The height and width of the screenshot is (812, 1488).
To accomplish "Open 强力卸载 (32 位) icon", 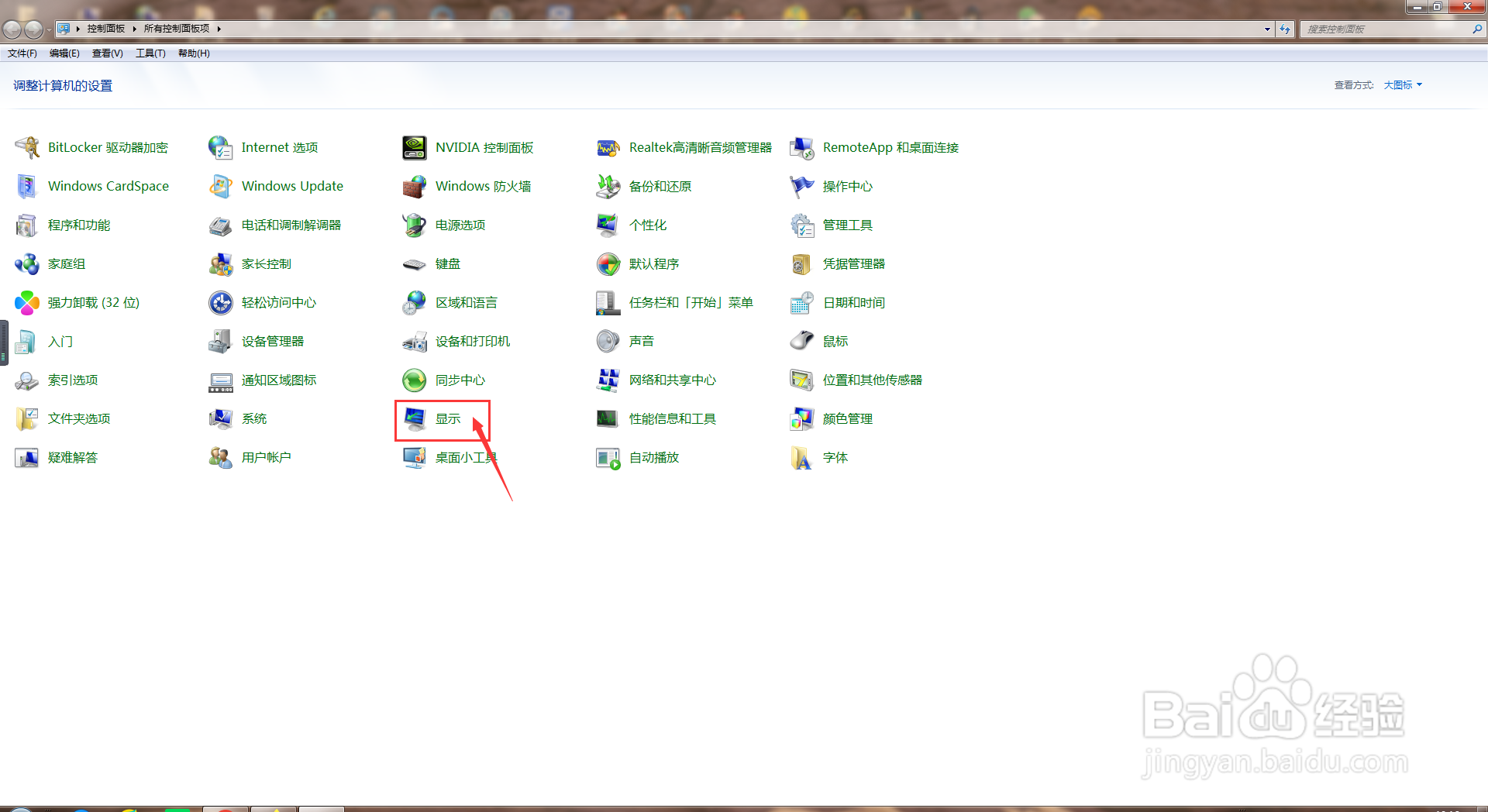I will [x=27, y=302].
